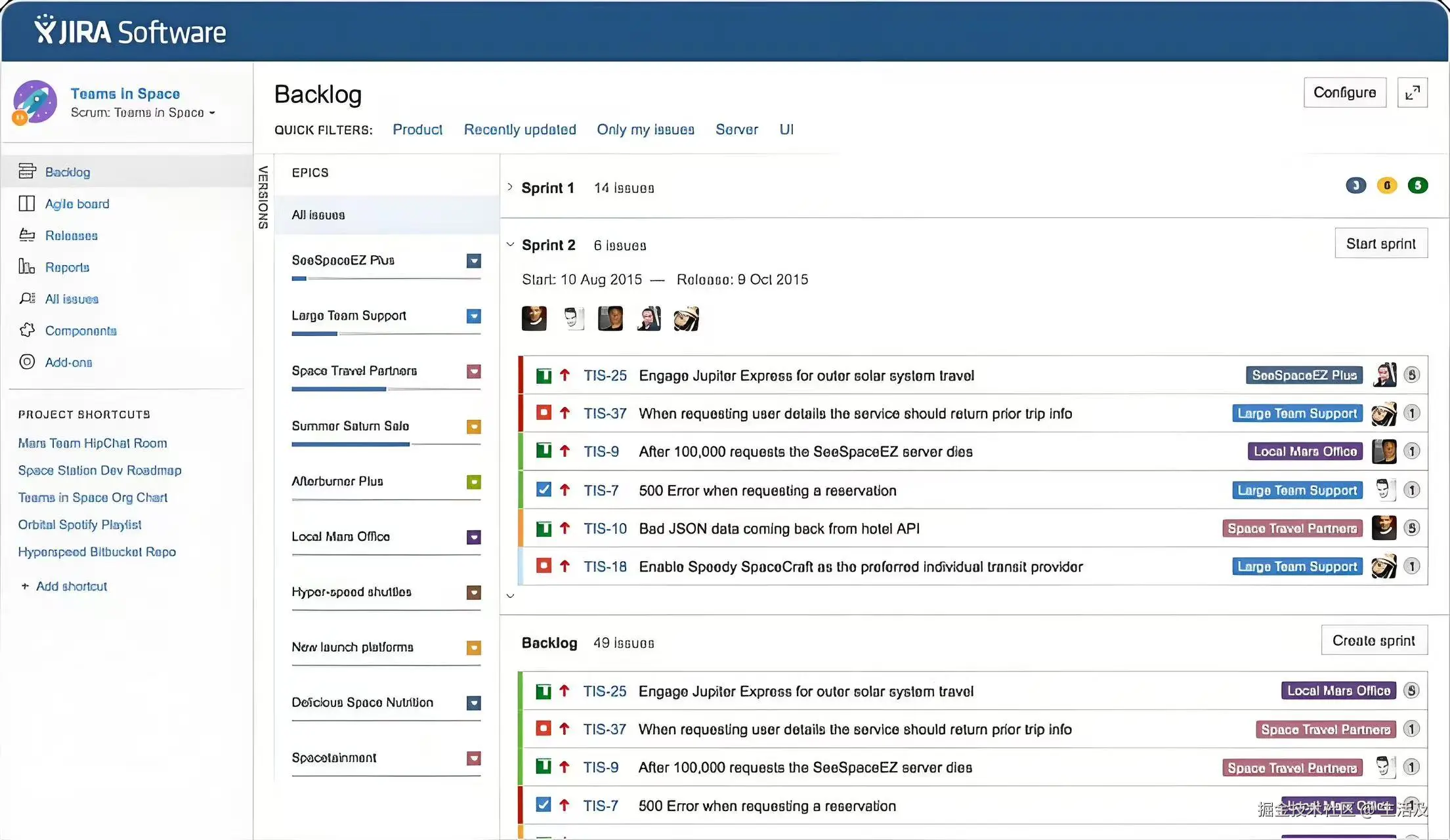Toggle the Recently updated quick filter
This screenshot has width=1450, height=840.
point(520,129)
